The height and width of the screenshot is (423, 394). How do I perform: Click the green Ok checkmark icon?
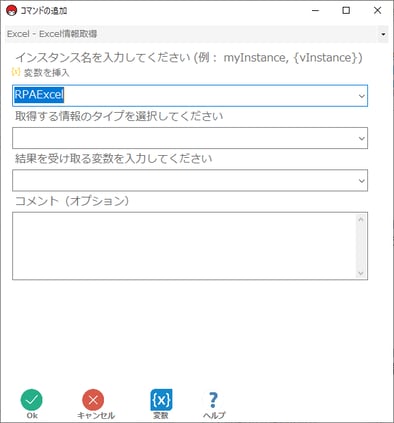point(31,399)
